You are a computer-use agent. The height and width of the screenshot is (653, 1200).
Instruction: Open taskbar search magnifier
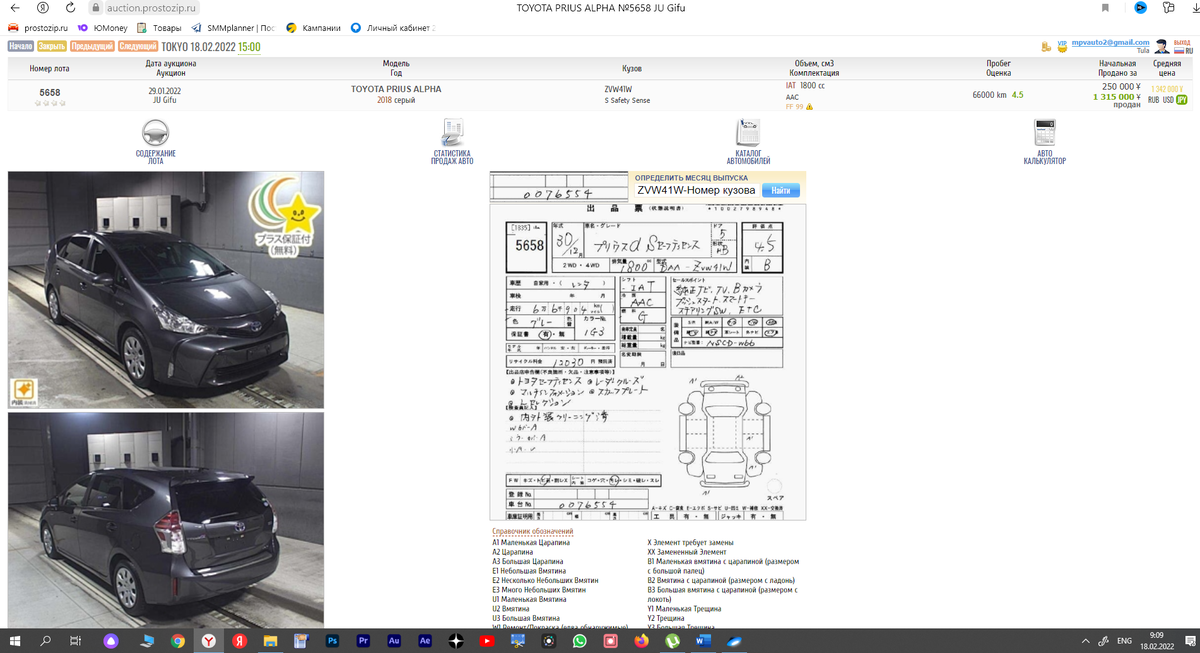coord(46,640)
